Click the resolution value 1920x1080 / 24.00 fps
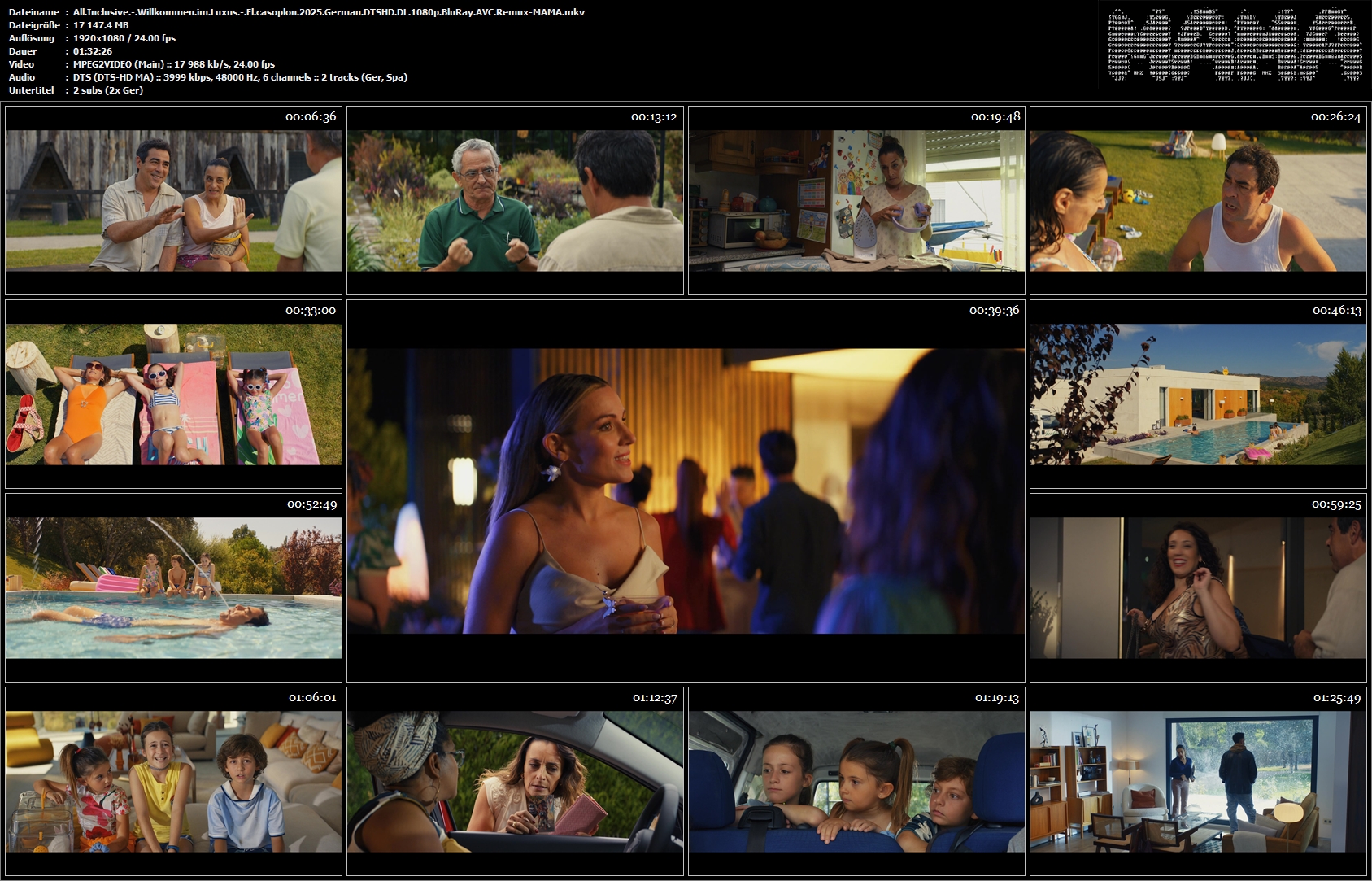1372x881 pixels. tap(124, 38)
